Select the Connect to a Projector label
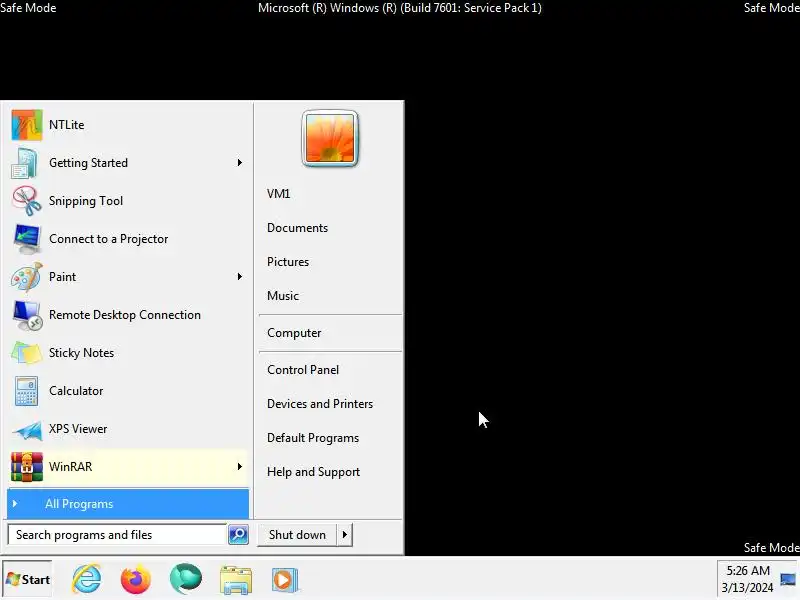 click(108, 239)
